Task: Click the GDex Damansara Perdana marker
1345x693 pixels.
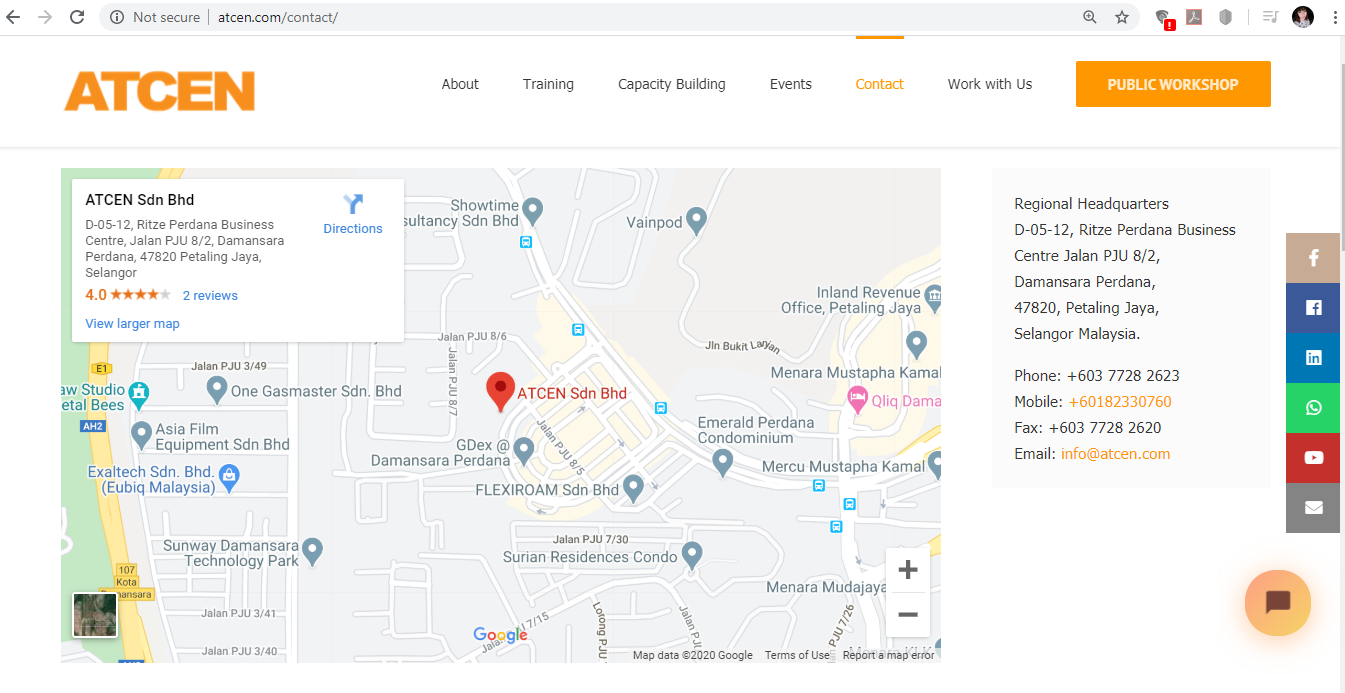Action: point(524,451)
